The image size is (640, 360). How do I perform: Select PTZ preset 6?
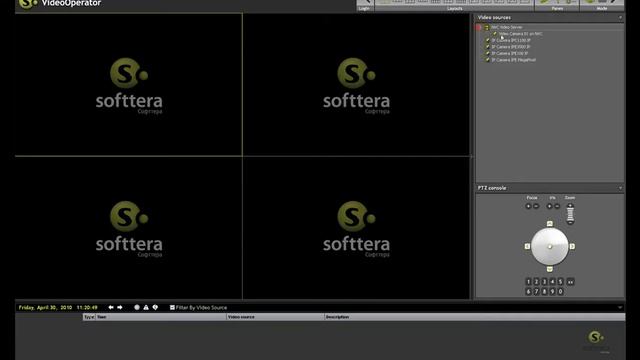528,291
